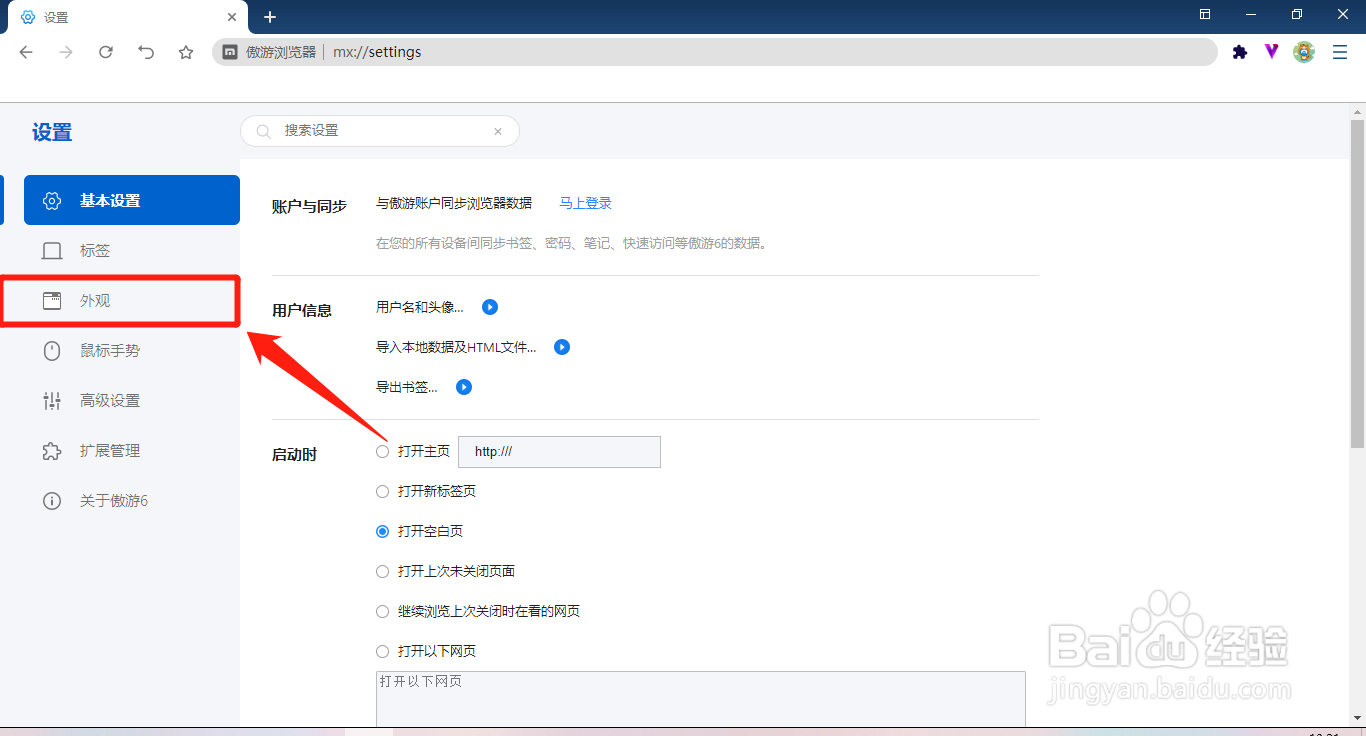Go back with the back arrow

tap(26, 52)
